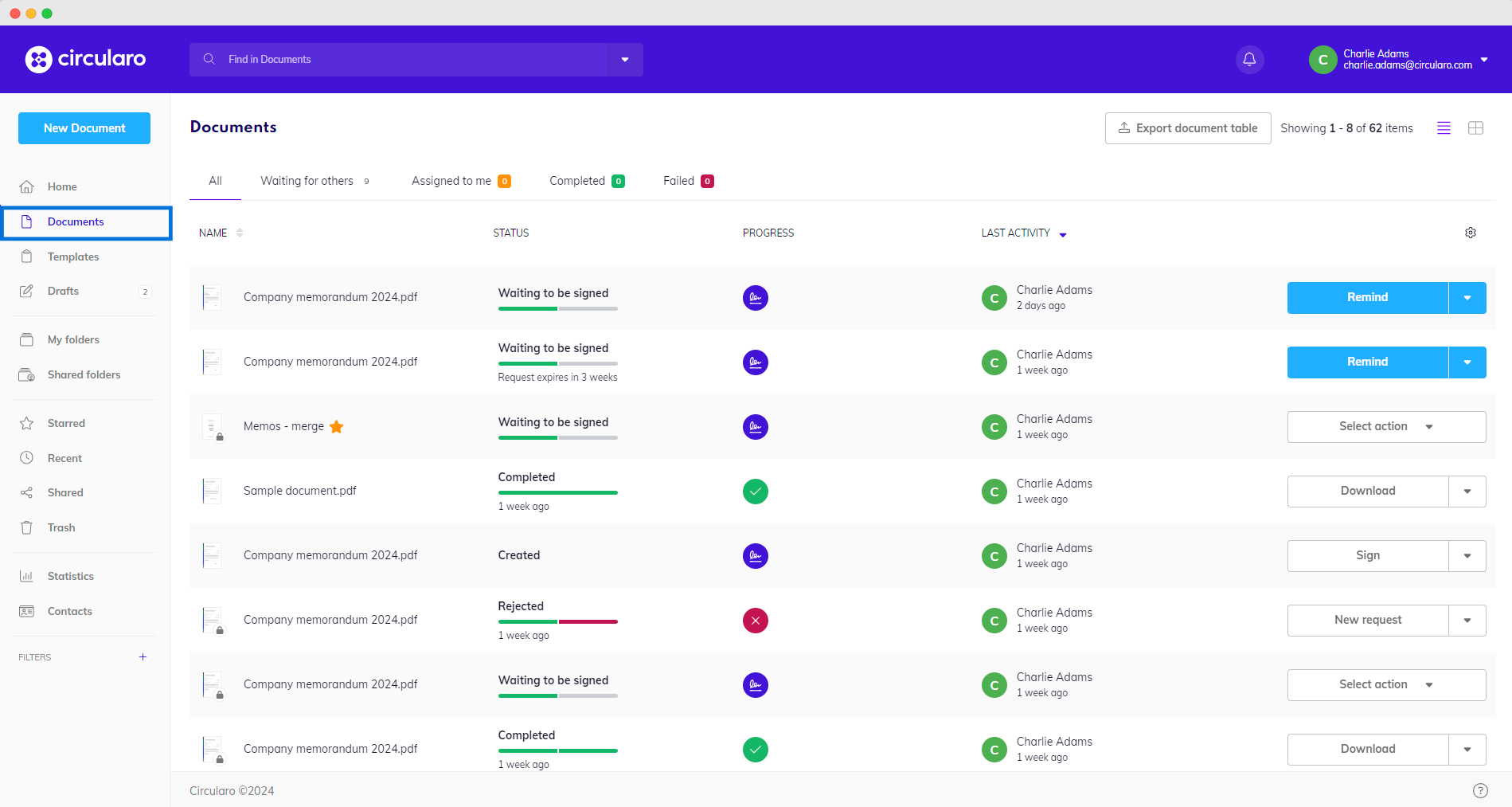Click the Circularo logo
This screenshot has width=1512, height=807.
click(85, 59)
